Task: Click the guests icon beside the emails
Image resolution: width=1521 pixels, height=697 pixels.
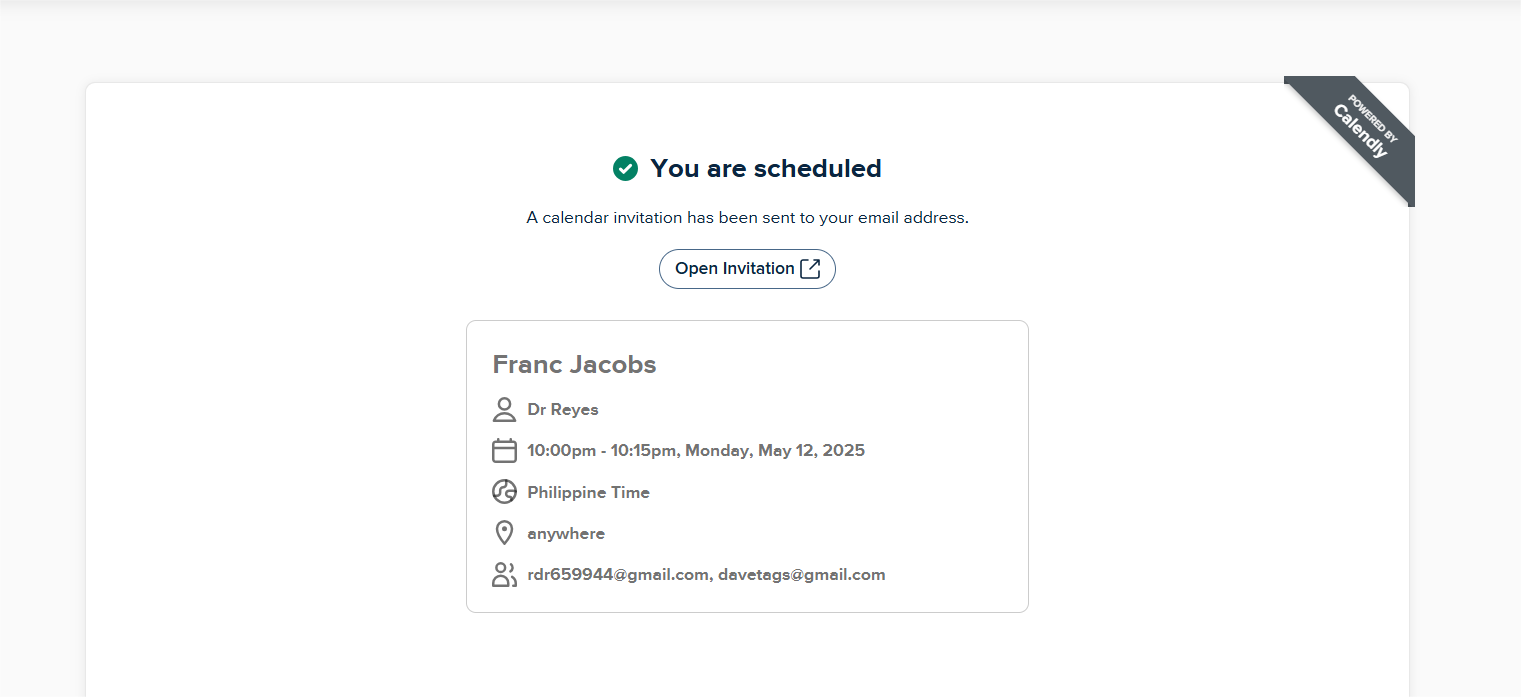Action: coord(504,575)
